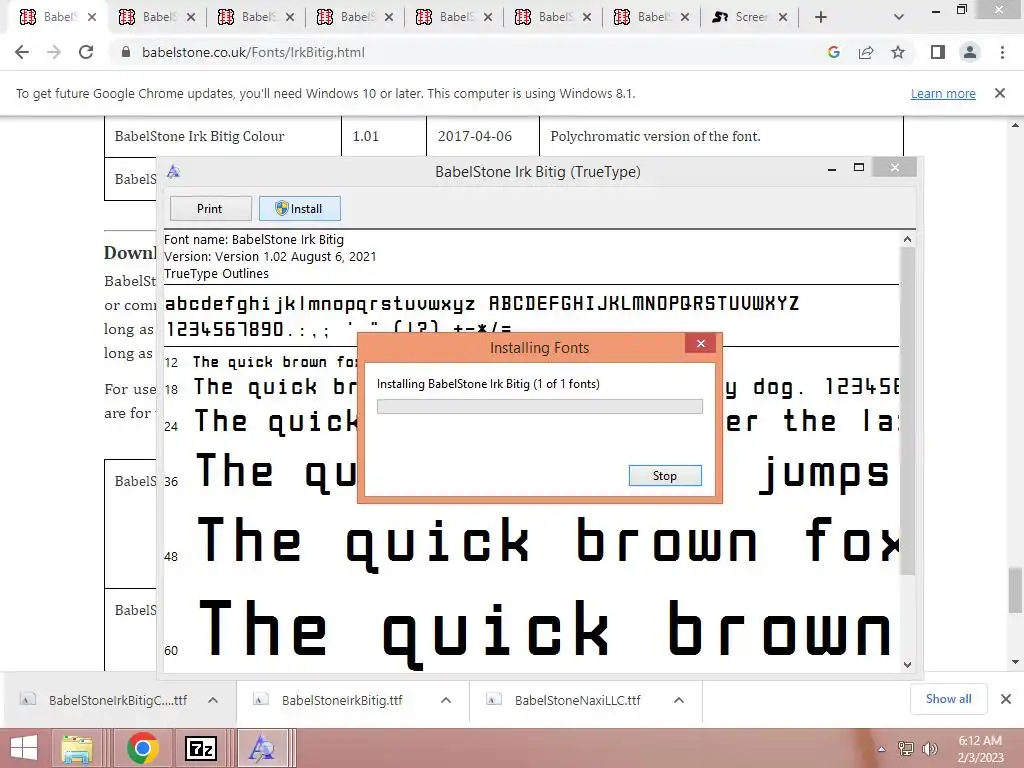
Task: Click the font installation progress bar
Action: (x=539, y=407)
